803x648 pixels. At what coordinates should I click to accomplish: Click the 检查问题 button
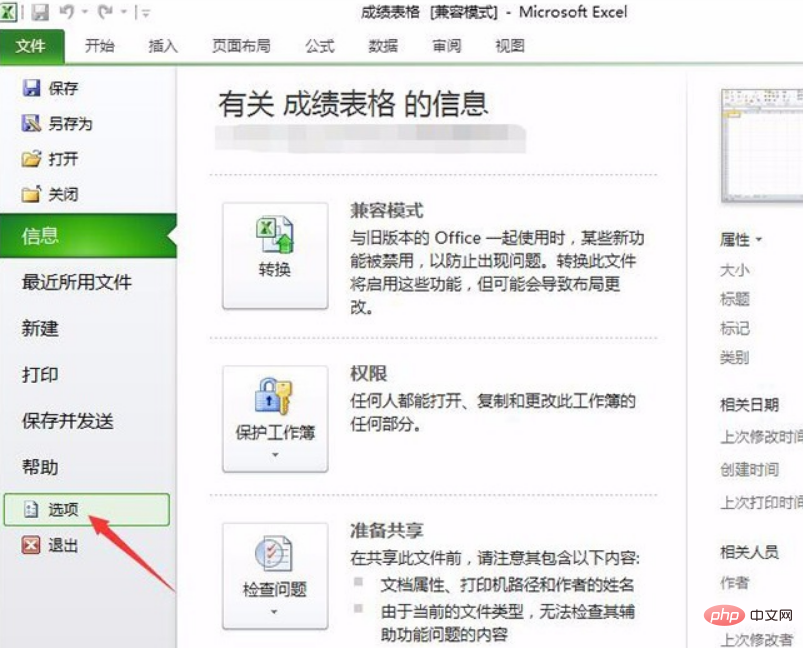tap(275, 576)
